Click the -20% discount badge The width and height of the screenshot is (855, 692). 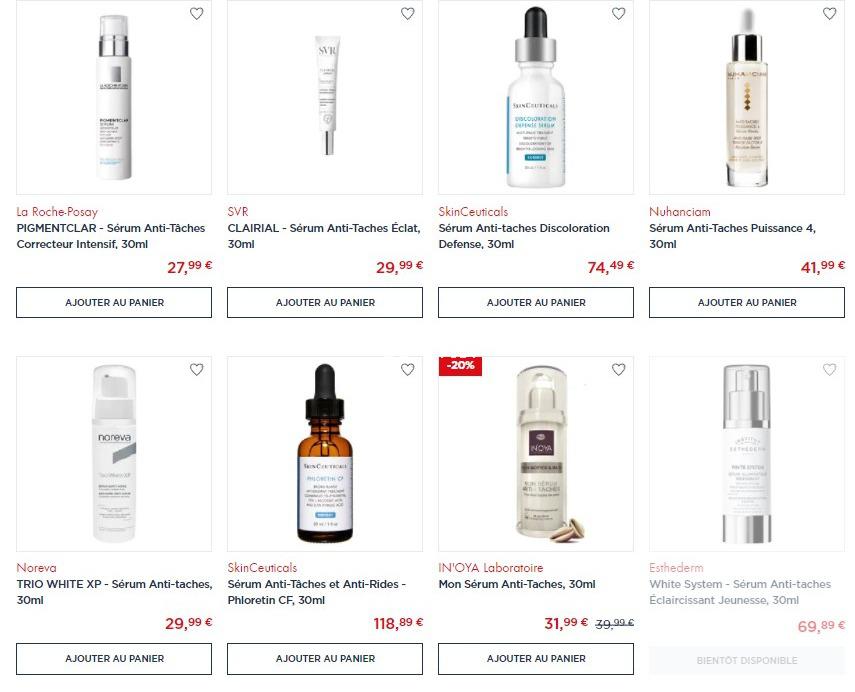point(460,366)
